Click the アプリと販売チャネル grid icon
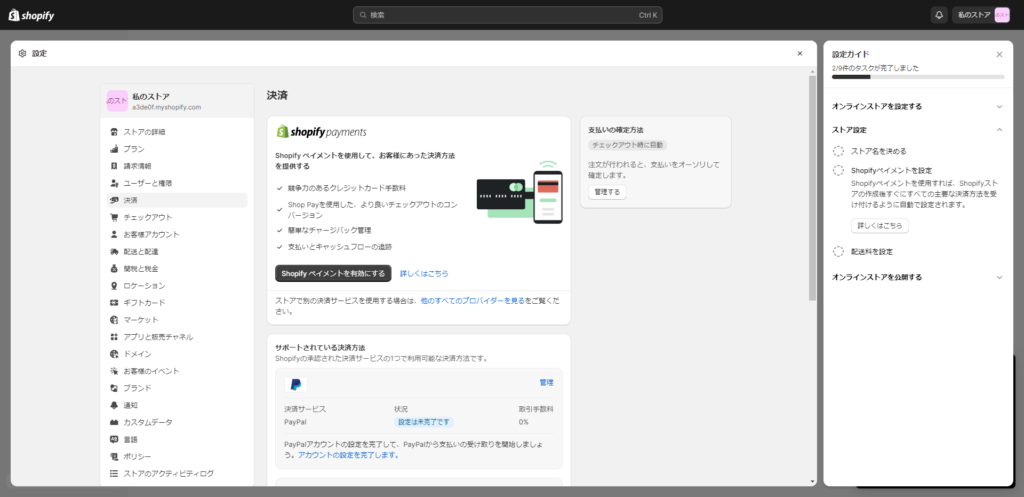This screenshot has width=1024, height=497. [114, 336]
